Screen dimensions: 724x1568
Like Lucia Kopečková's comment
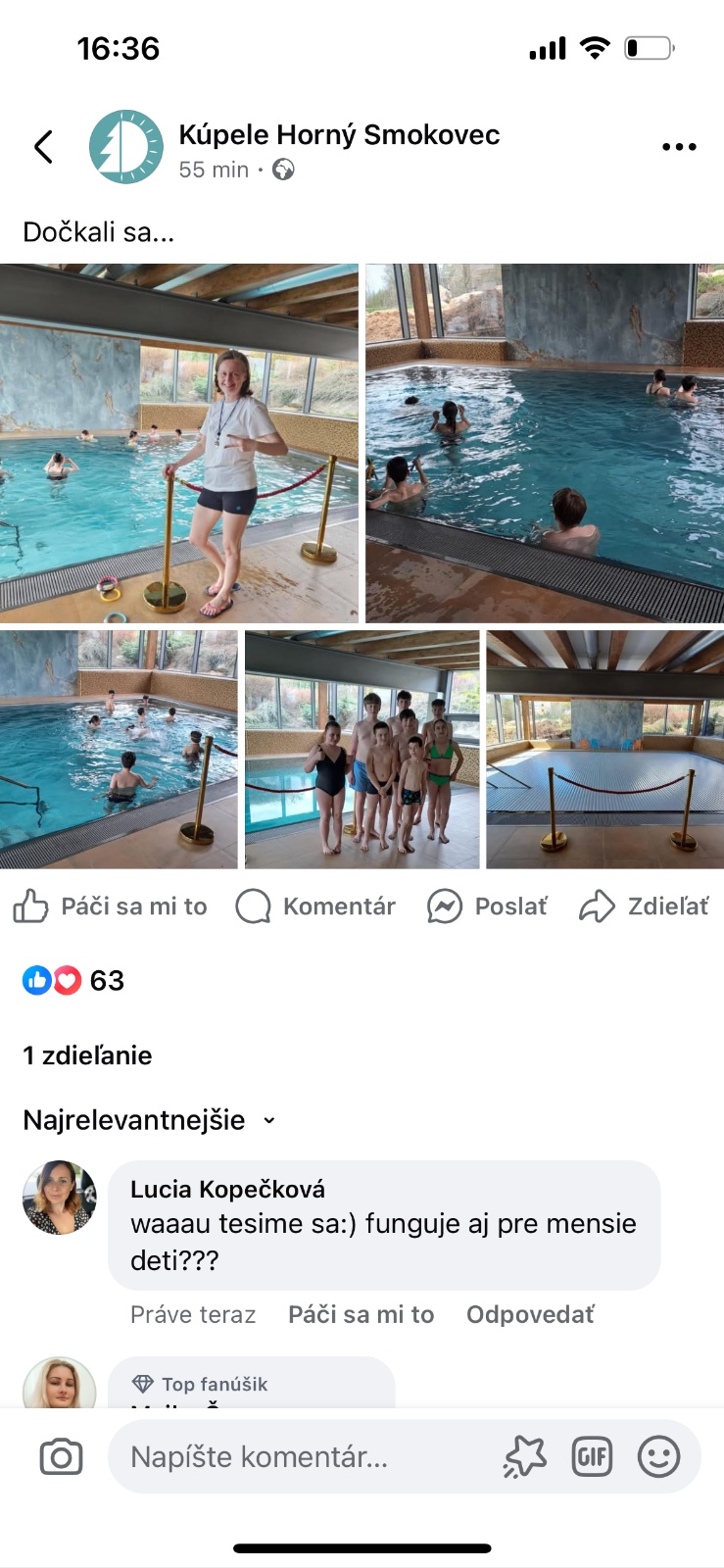tap(361, 1314)
